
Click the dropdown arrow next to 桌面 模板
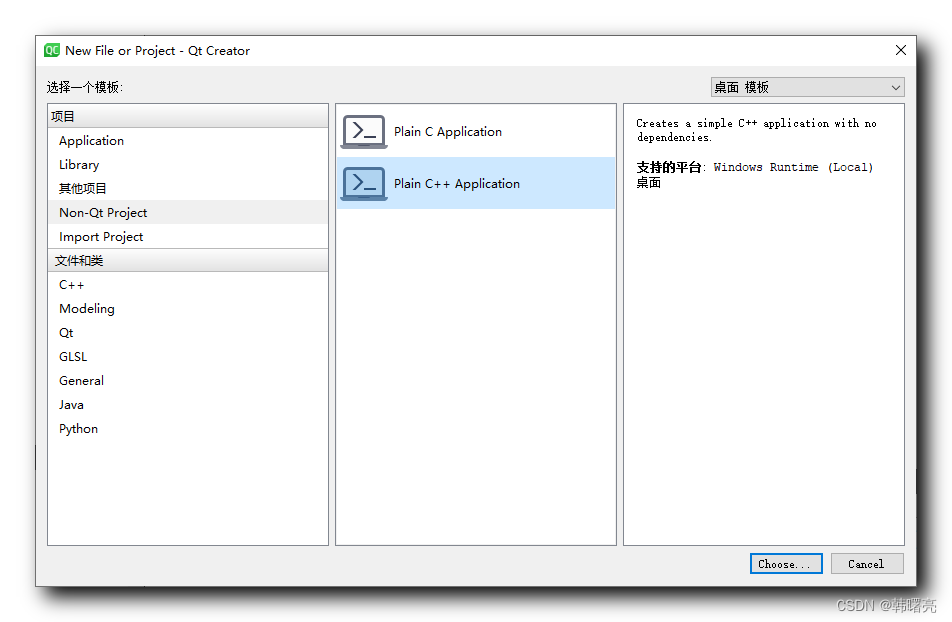895,87
